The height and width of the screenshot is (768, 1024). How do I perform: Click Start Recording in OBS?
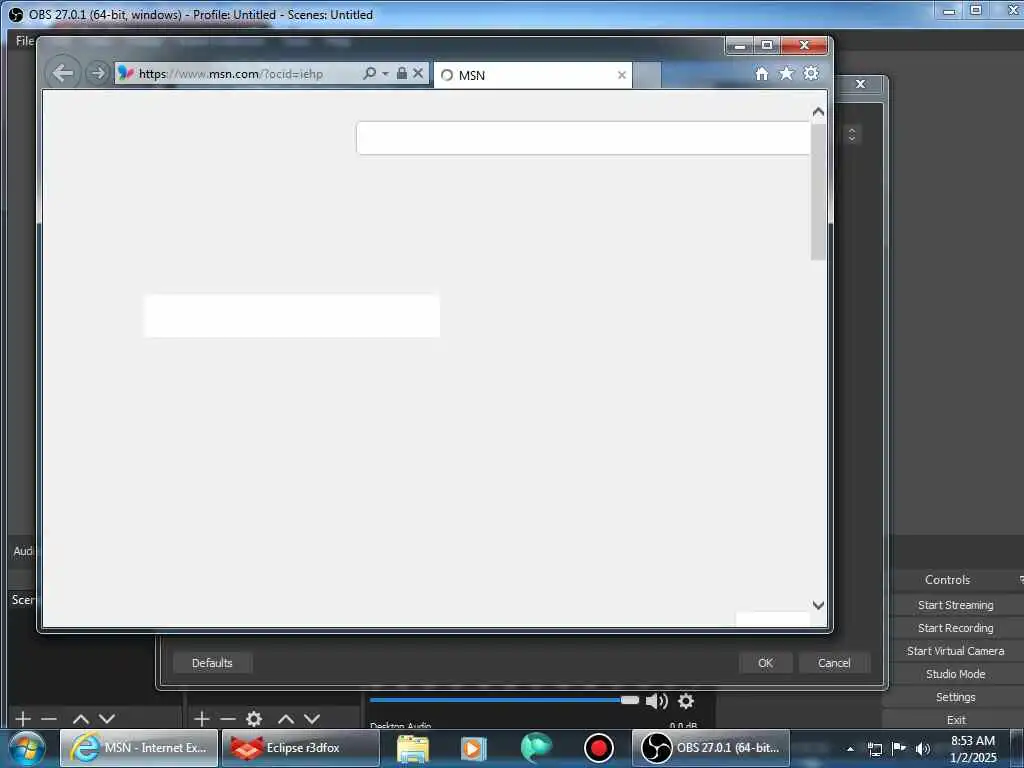[x=955, y=628]
